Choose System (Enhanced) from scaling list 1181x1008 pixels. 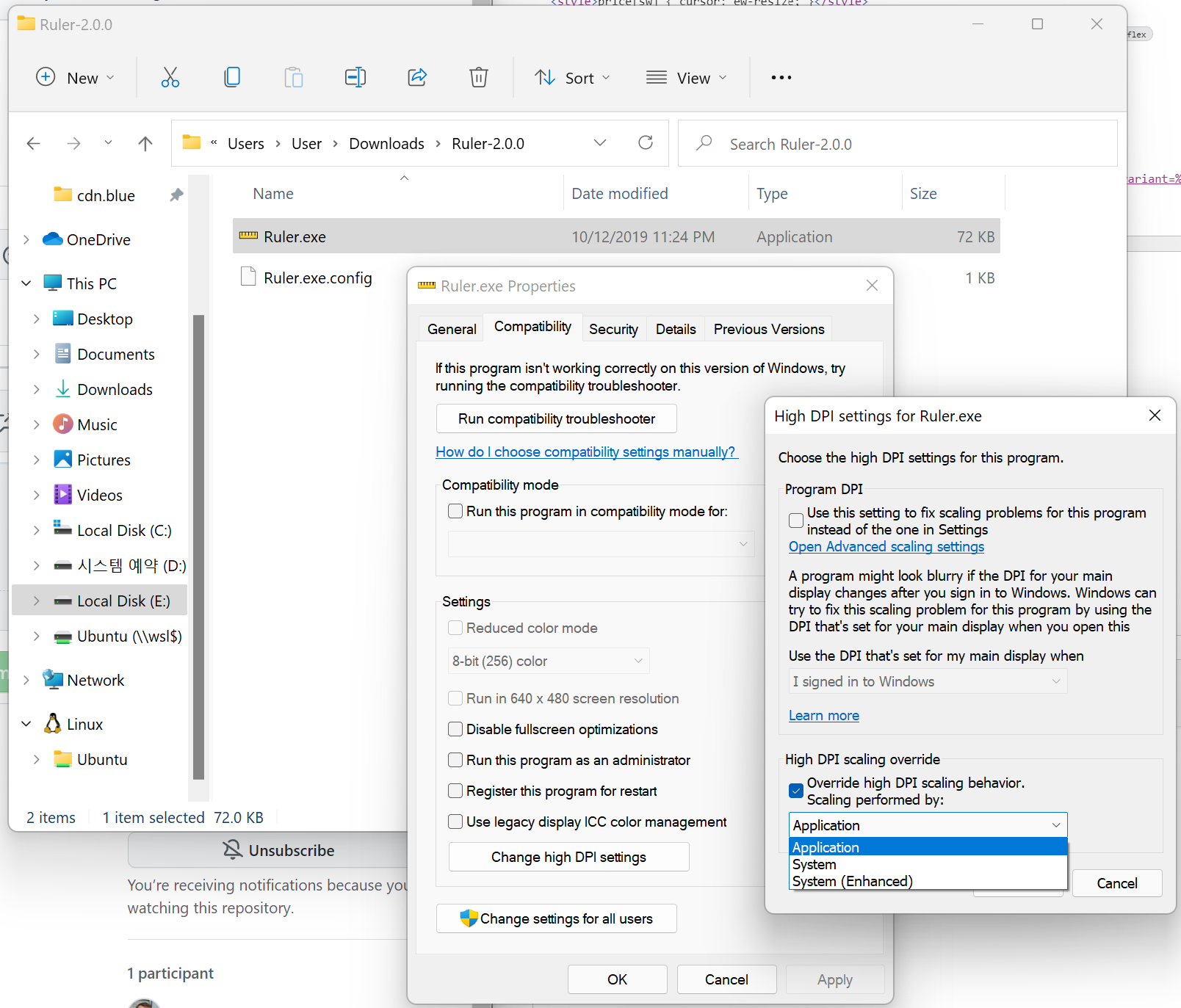click(928, 881)
